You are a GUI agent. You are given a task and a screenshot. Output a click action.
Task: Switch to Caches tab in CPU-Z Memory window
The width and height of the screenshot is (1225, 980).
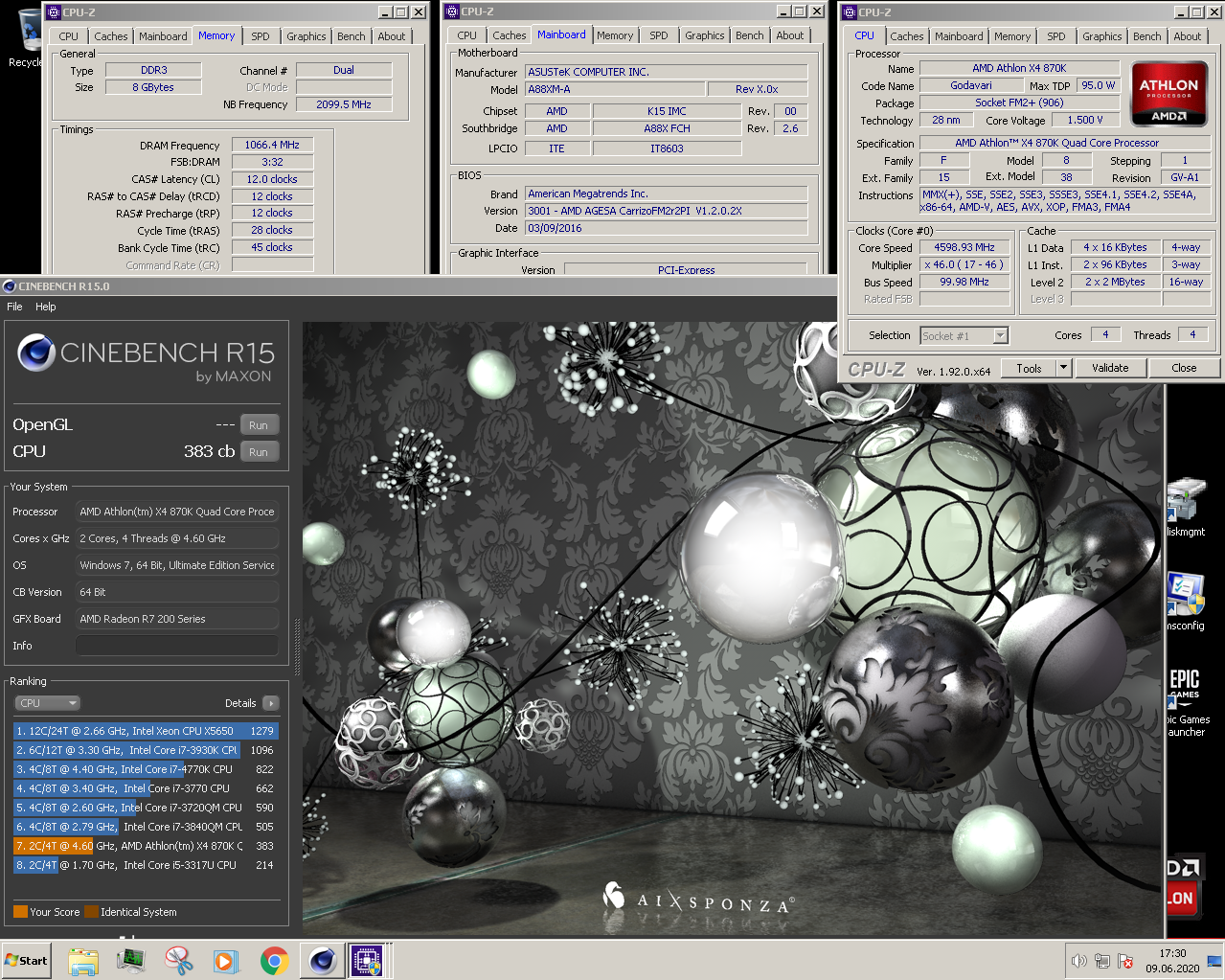(x=110, y=36)
